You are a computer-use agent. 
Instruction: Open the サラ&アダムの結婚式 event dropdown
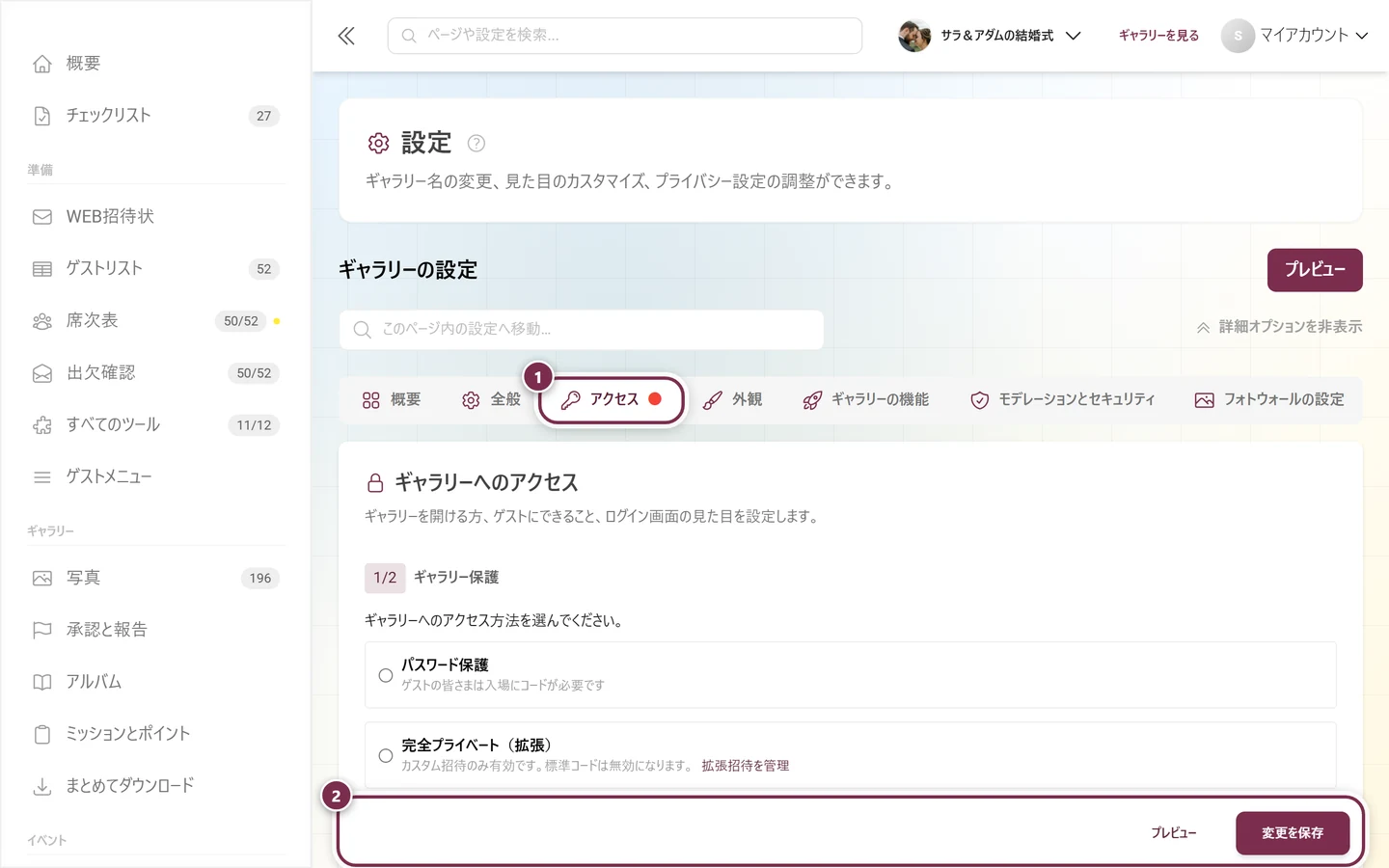point(990,36)
